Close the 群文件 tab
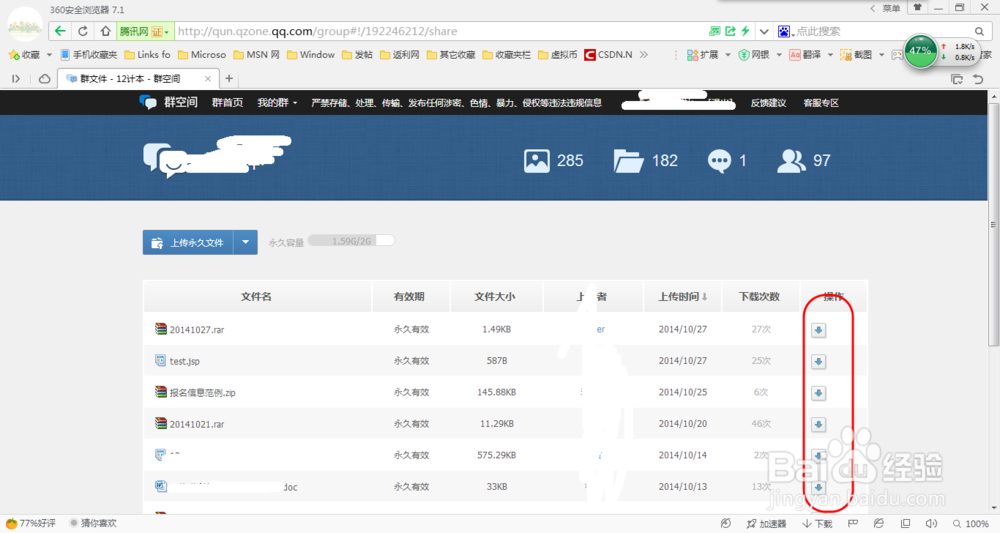Viewport: 1000px width, 533px height. pyautogui.click(x=208, y=78)
